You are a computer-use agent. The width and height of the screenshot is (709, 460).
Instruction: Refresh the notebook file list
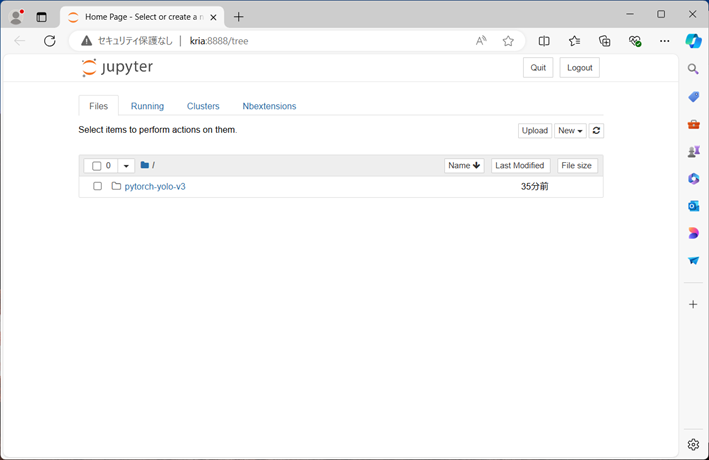click(597, 131)
